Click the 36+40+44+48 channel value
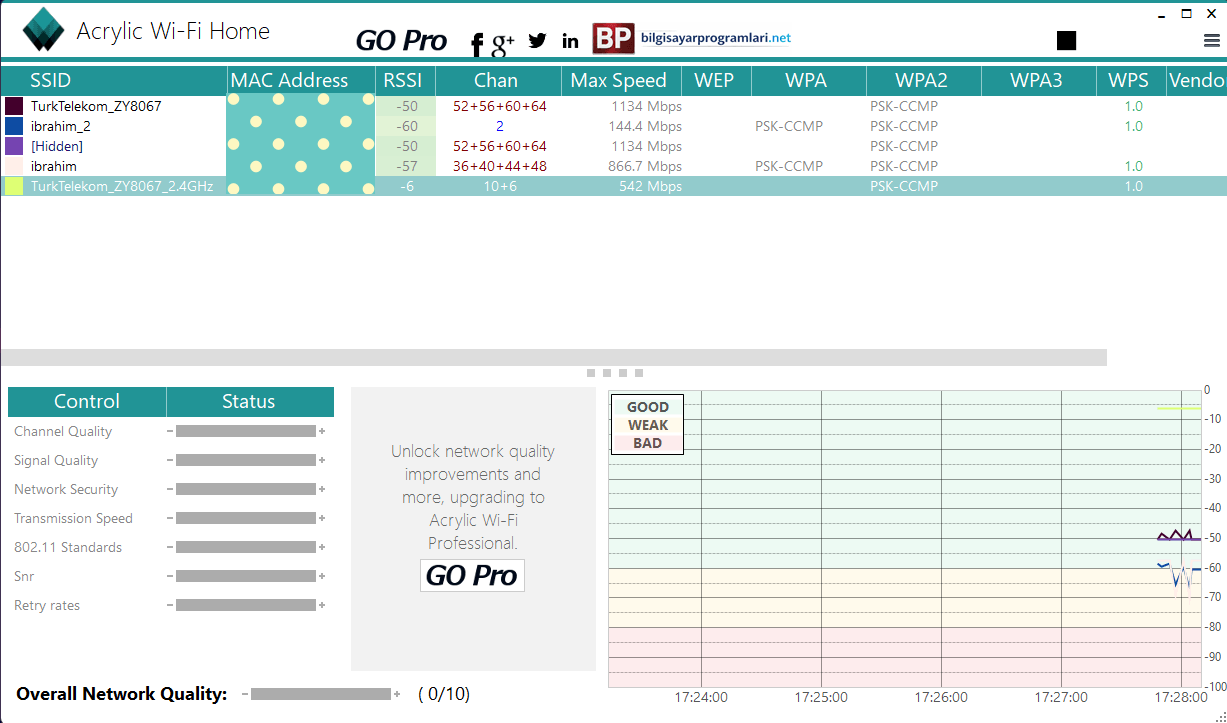1227x723 pixels. click(x=500, y=166)
